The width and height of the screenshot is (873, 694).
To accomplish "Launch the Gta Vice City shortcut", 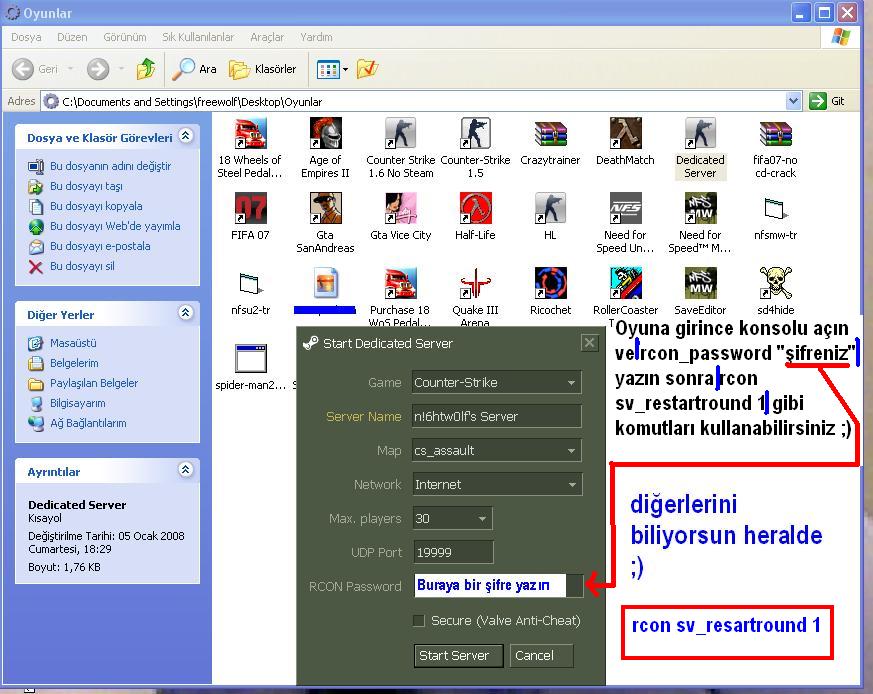I will 400,217.
